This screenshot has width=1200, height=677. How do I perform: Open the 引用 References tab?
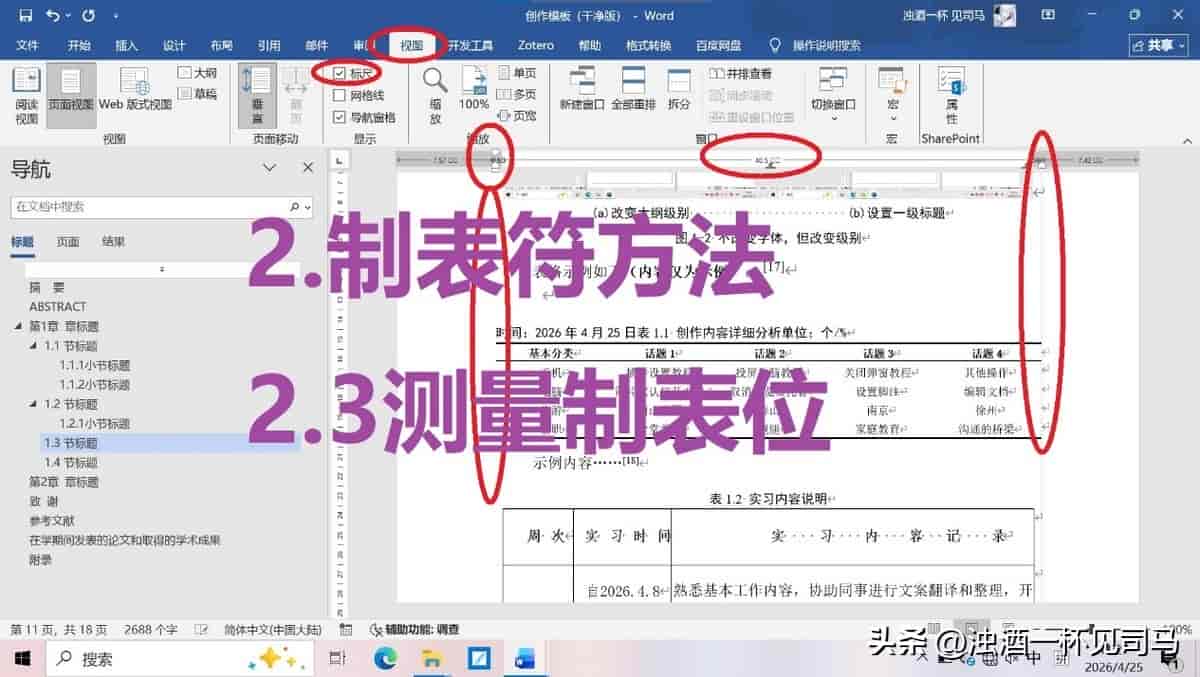coord(269,46)
